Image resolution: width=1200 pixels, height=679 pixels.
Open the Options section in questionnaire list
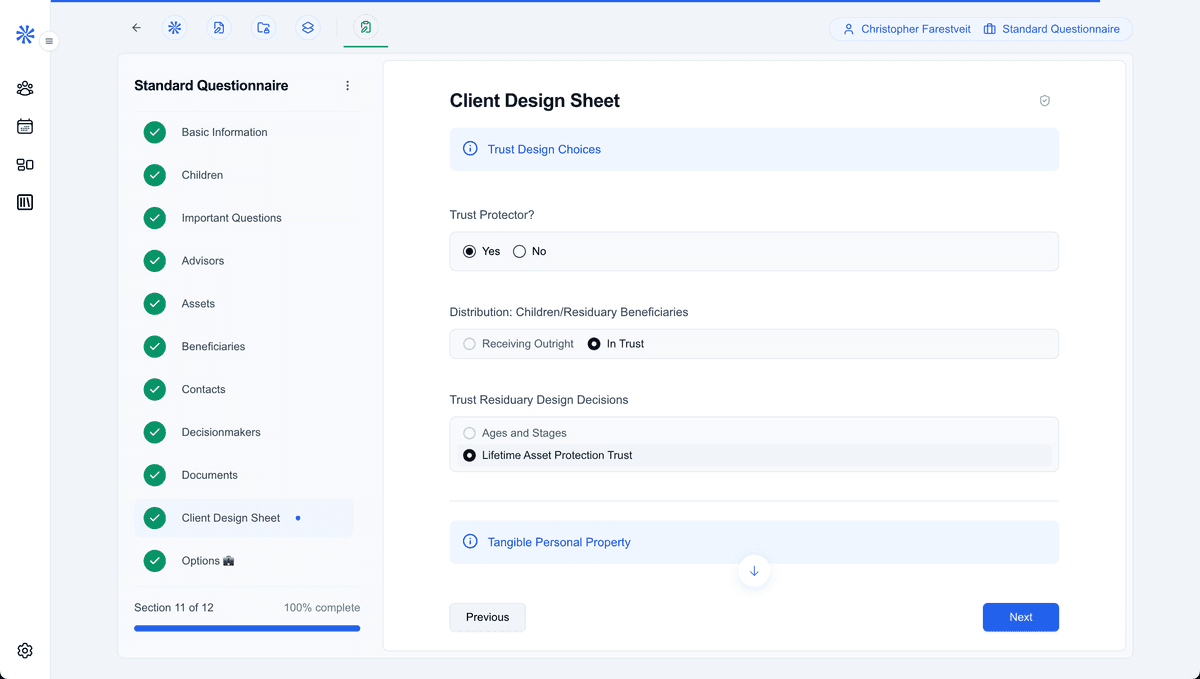coord(207,561)
